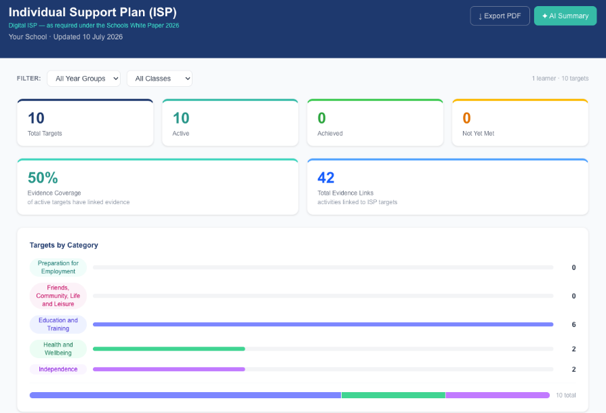Viewport: 606px width, 413px height.
Task: Click the Education and Training category tag
Action: (58, 324)
